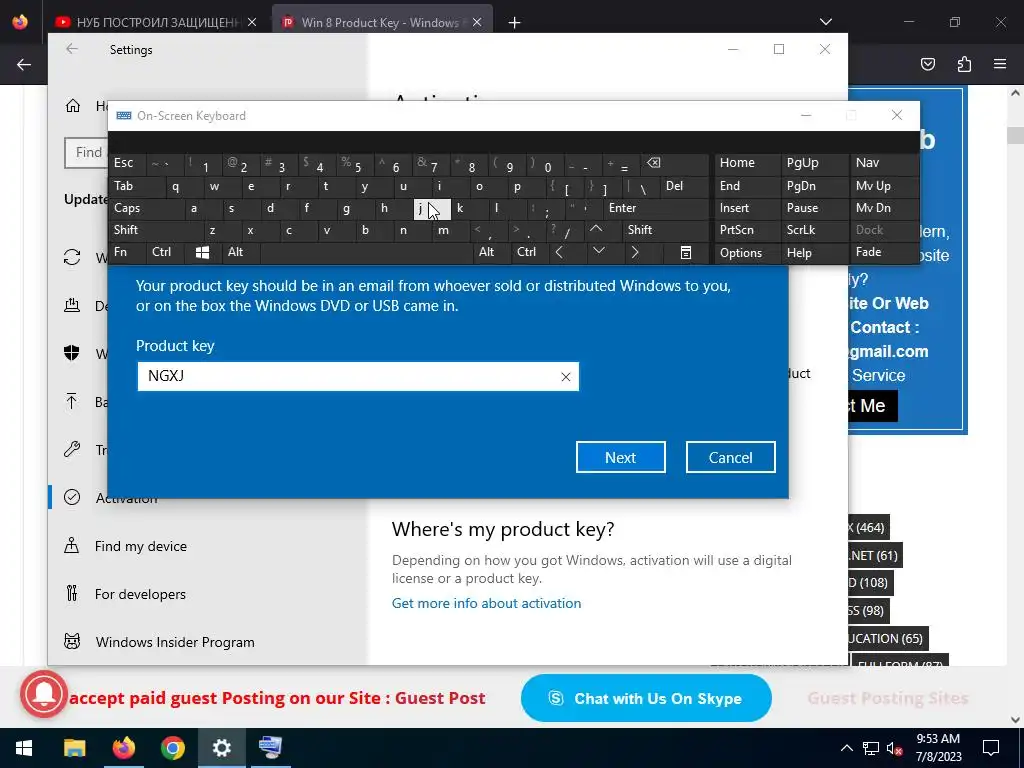This screenshot has height=768, width=1024.
Task: Click the spacebar on On-Screen Keyboard
Action: (366, 252)
